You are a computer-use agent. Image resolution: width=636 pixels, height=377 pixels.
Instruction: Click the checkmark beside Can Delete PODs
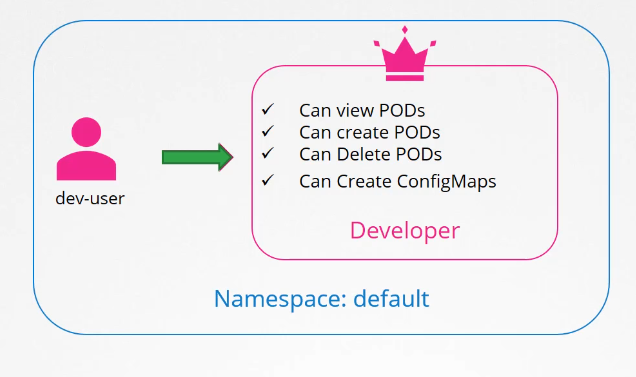point(268,153)
